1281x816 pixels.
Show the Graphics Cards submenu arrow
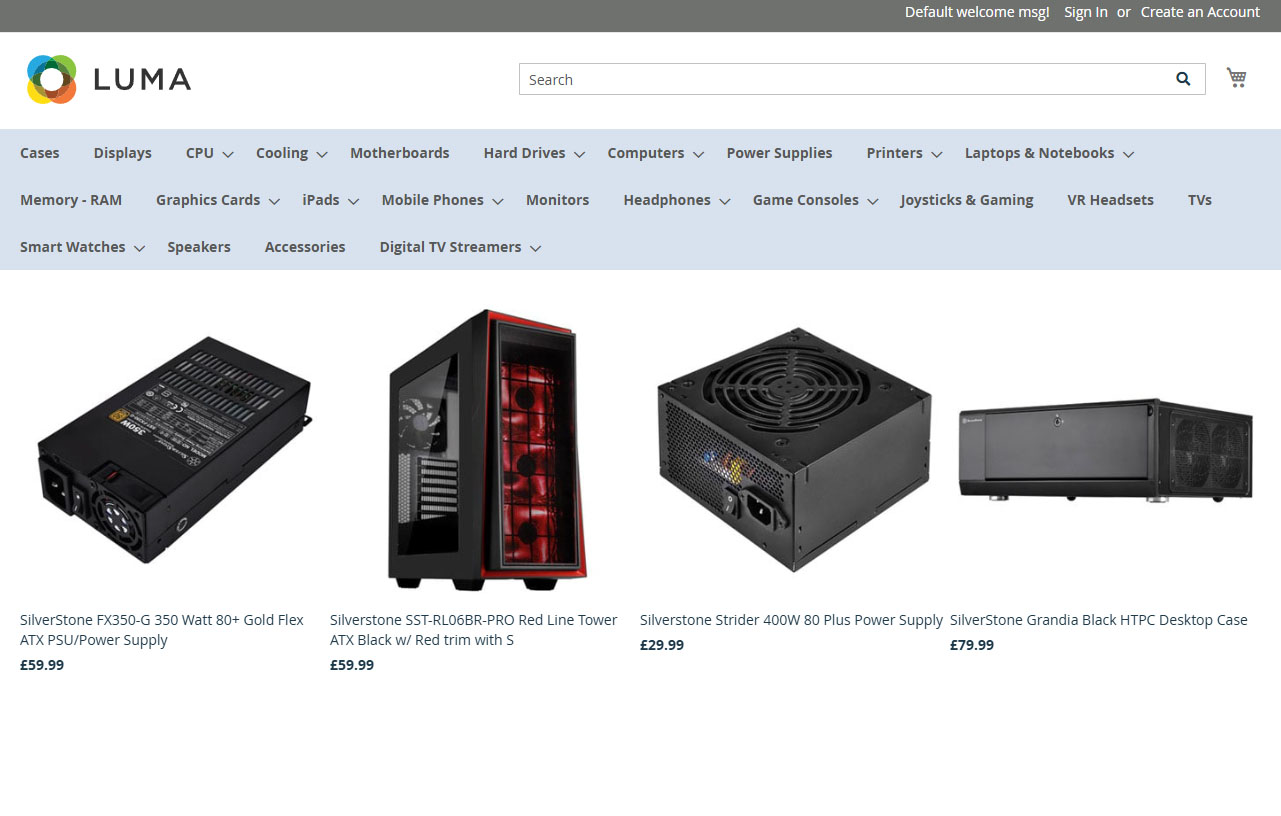(x=274, y=201)
